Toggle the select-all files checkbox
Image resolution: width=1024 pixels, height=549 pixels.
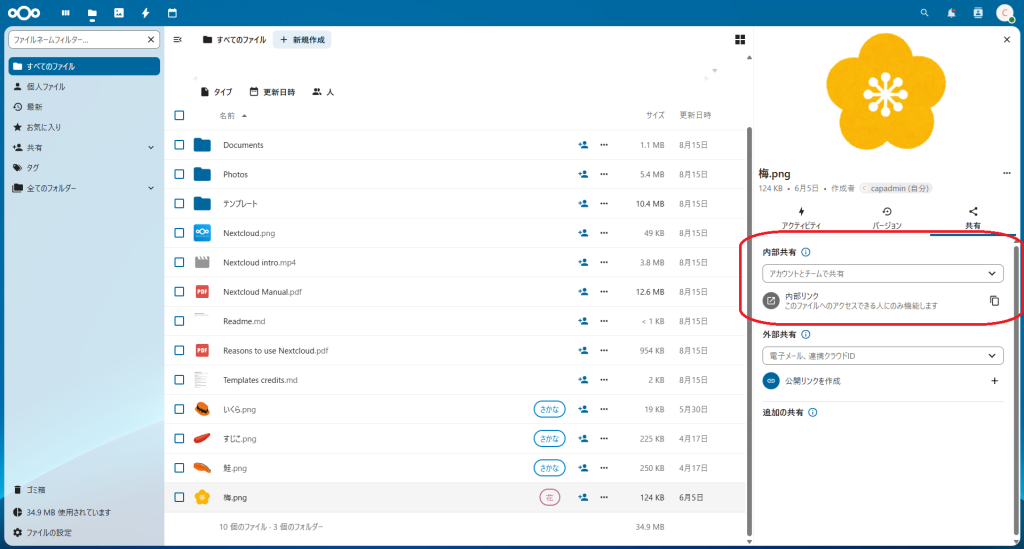[179, 115]
